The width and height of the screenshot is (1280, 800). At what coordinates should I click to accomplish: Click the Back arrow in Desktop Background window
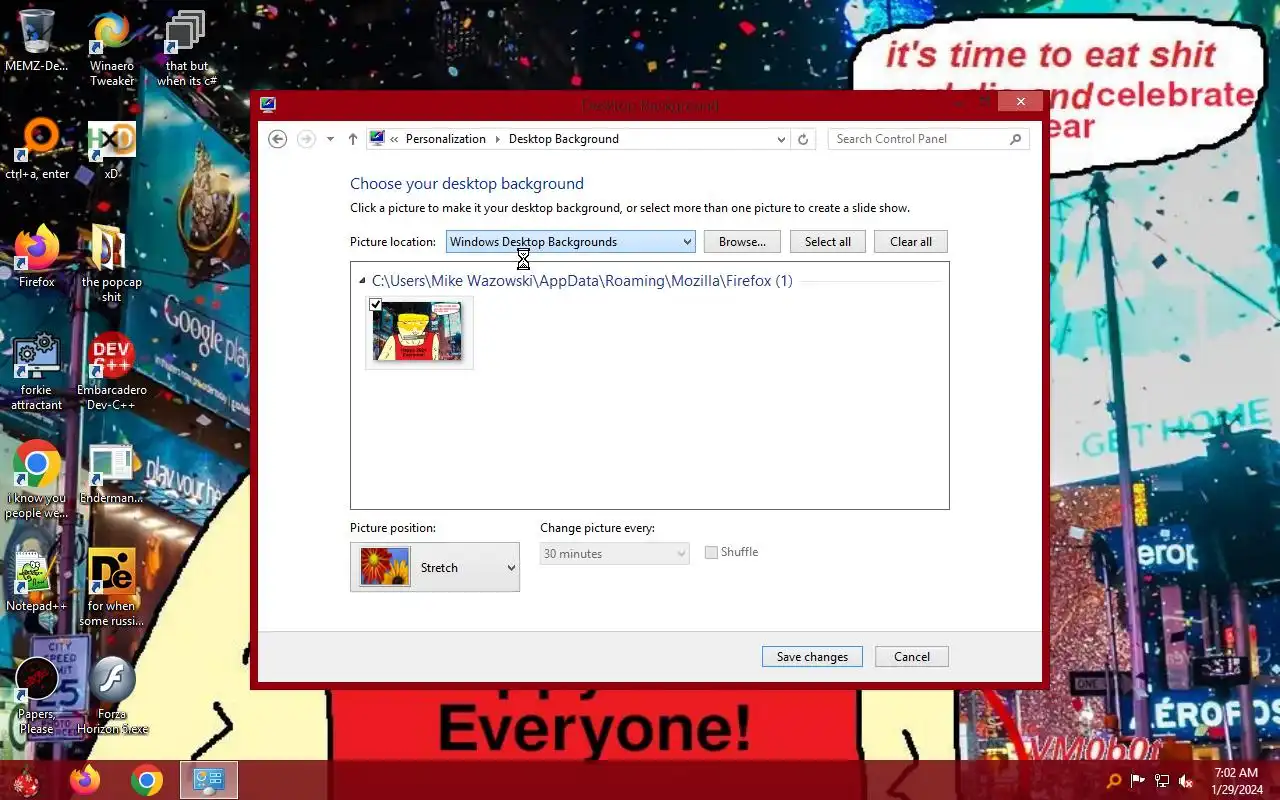pyautogui.click(x=278, y=139)
